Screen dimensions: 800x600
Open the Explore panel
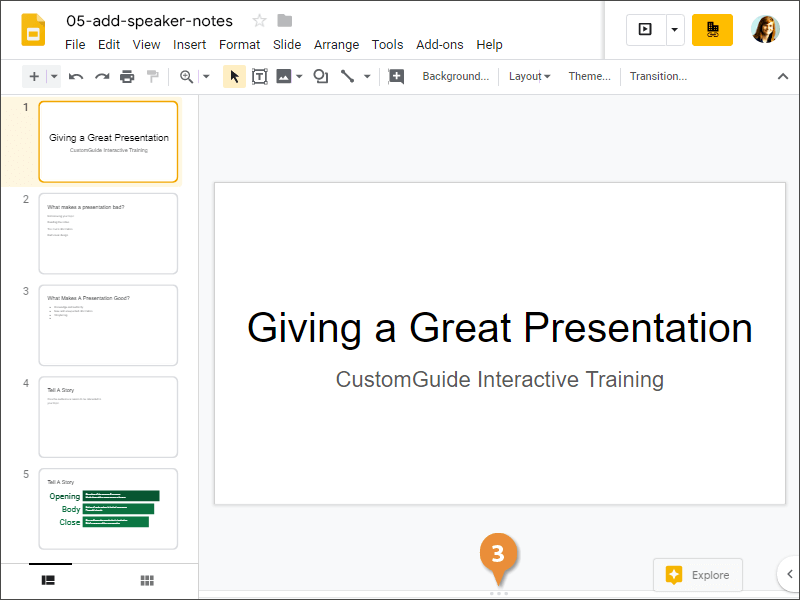(x=697, y=575)
